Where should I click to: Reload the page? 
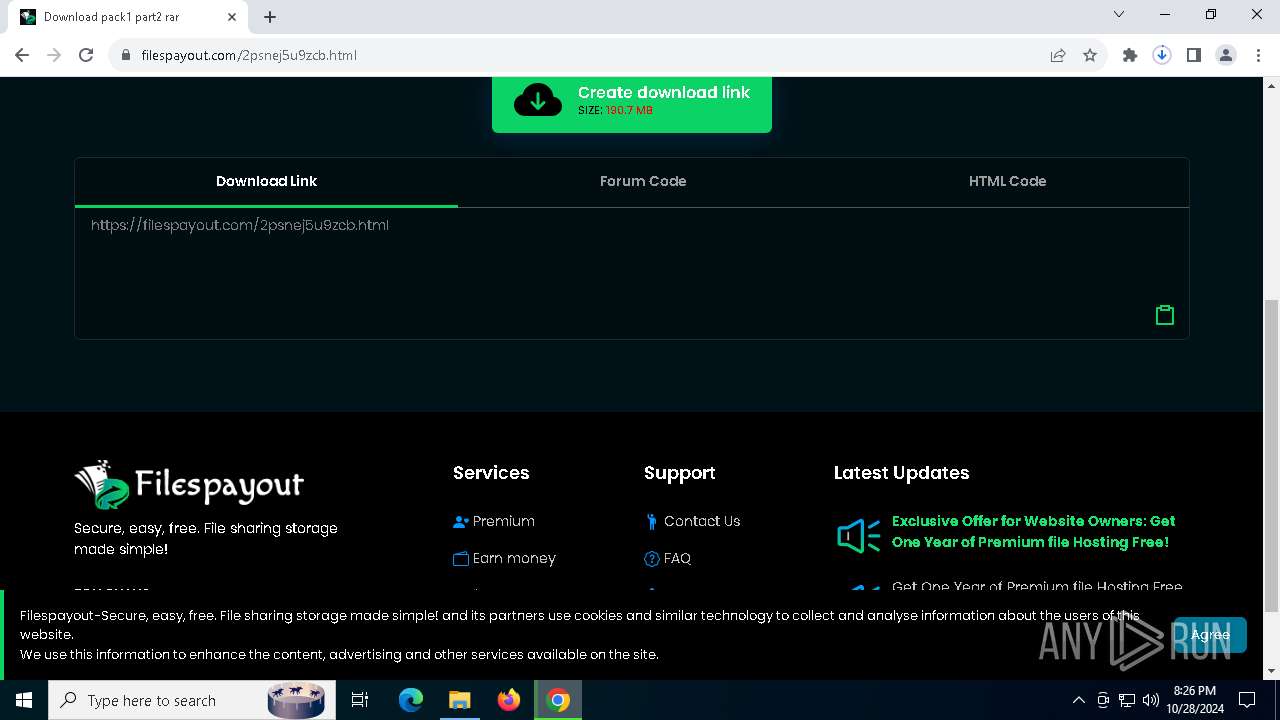coord(86,55)
